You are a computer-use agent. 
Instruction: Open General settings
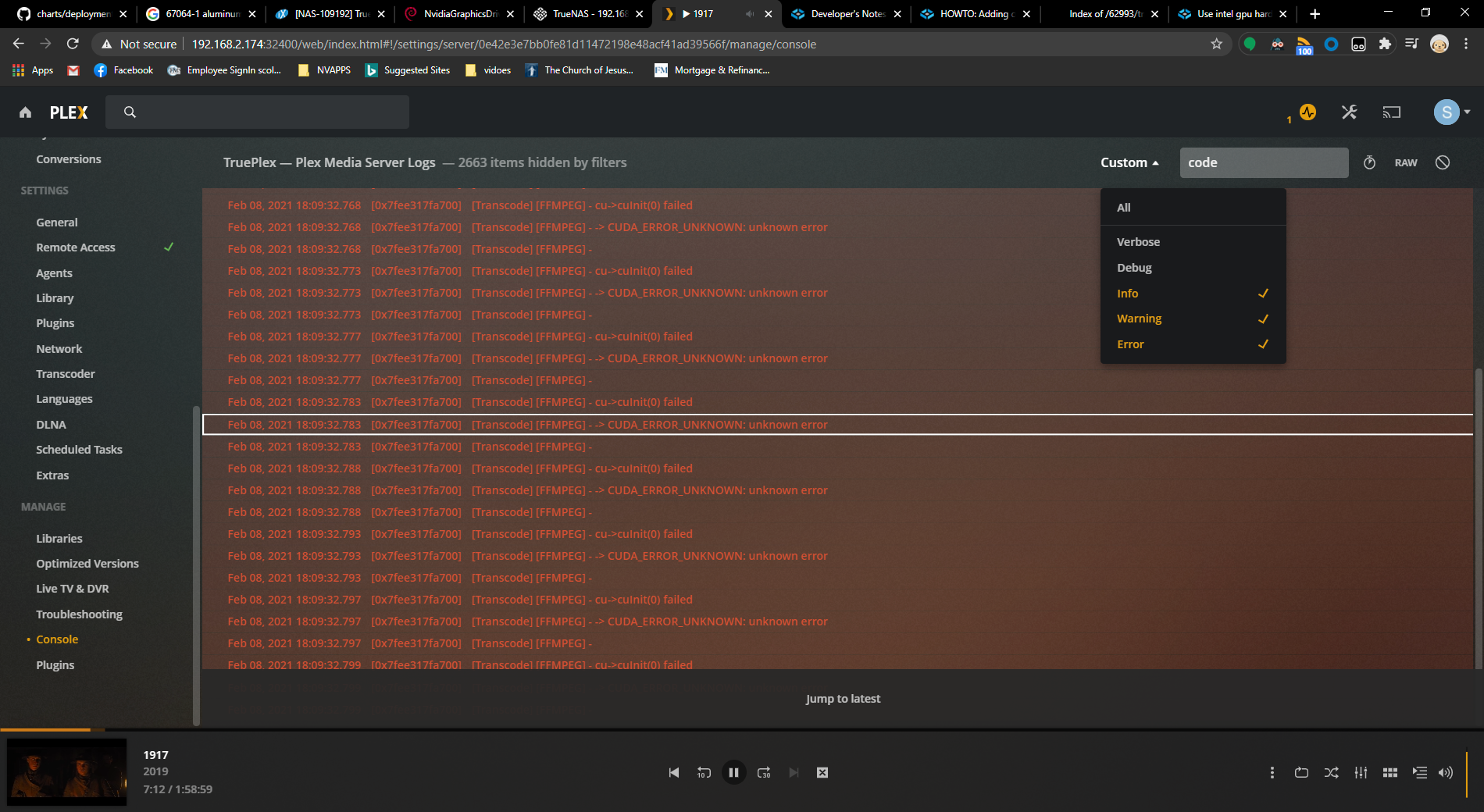click(x=57, y=223)
